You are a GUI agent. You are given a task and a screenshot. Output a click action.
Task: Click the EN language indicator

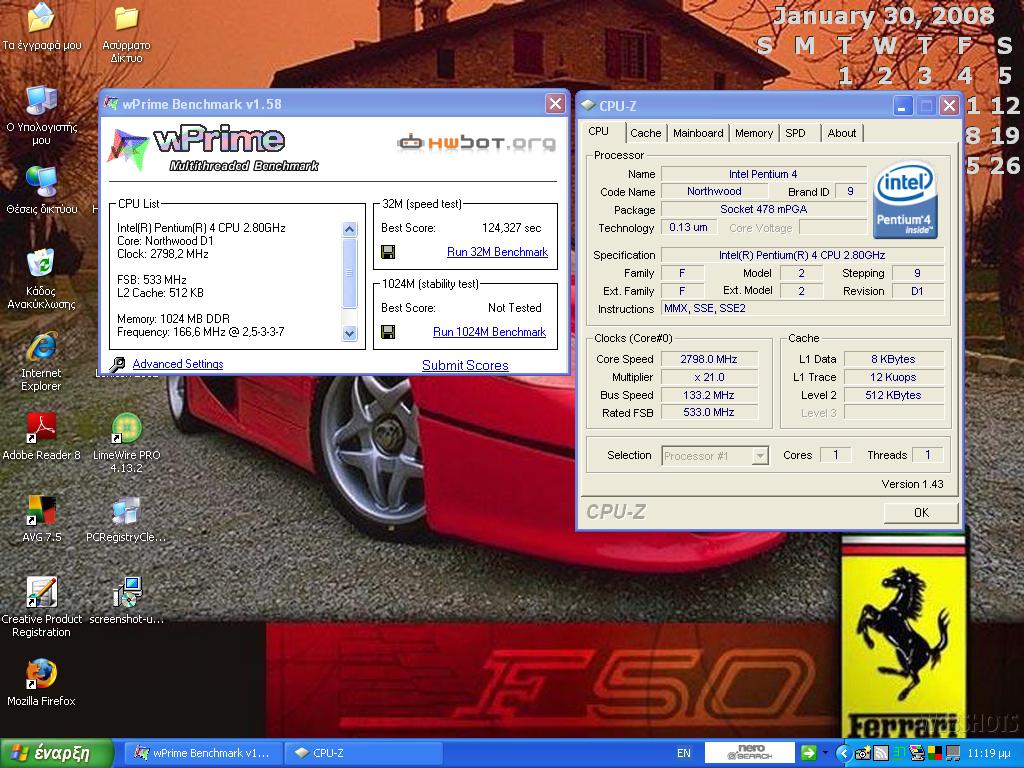[x=684, y=753]
